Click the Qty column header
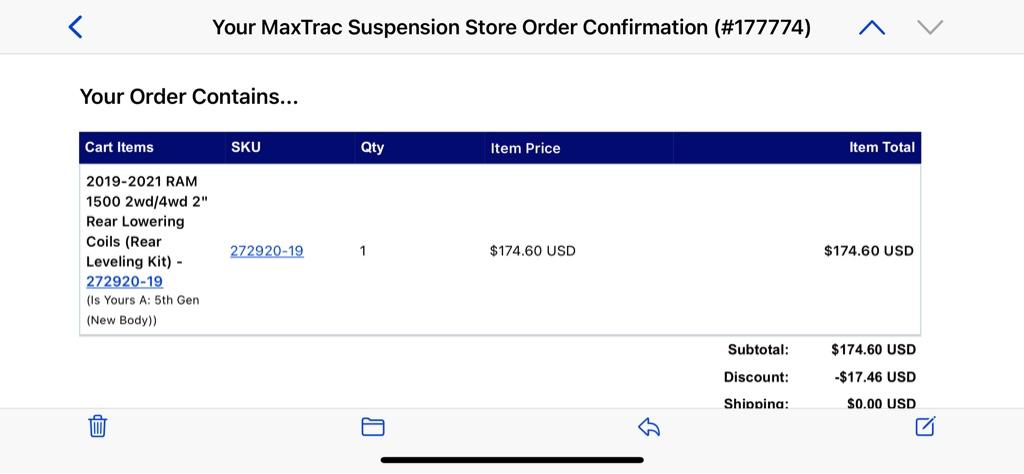Viewport: 1024px width, 474px height. (x=372, y=148)
